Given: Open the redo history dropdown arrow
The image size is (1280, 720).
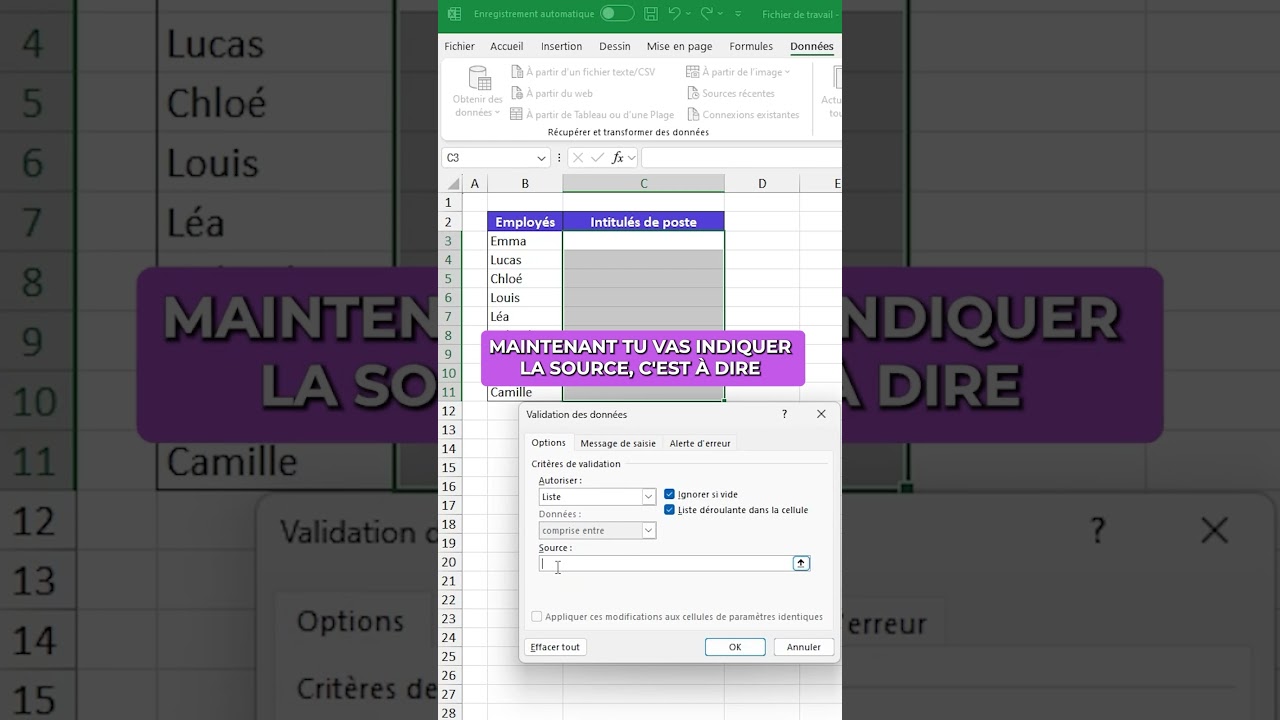Looking at the screenshot, I should click(x=721, y=14).
